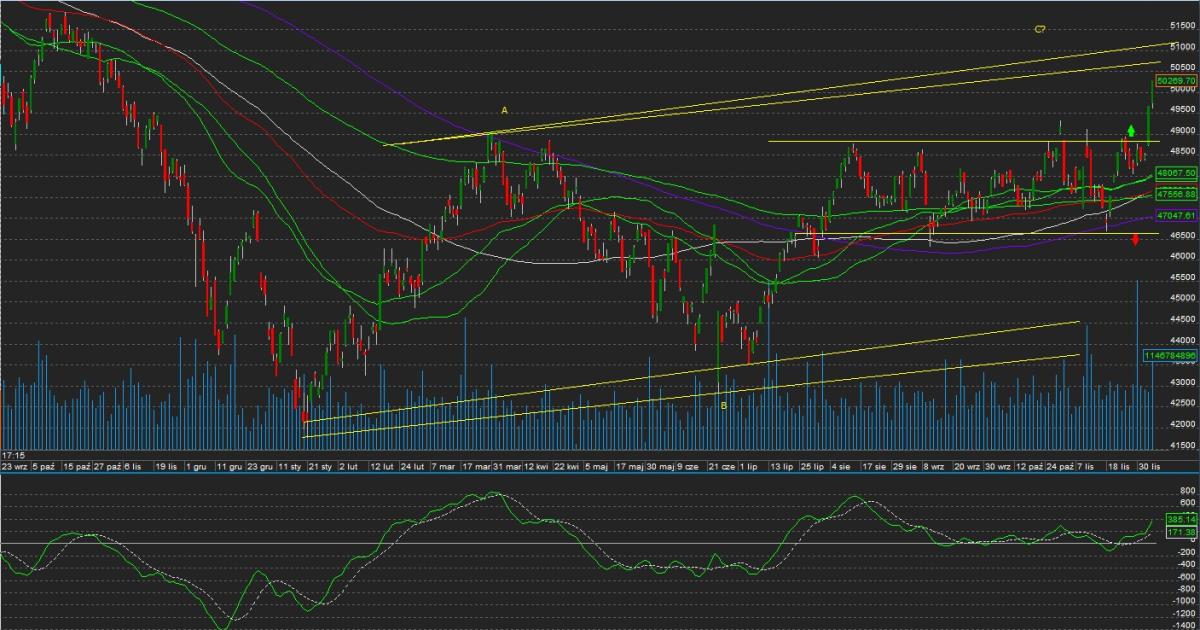
Task: Click the 51500 level on price scale
Action: coord(1182,25)
